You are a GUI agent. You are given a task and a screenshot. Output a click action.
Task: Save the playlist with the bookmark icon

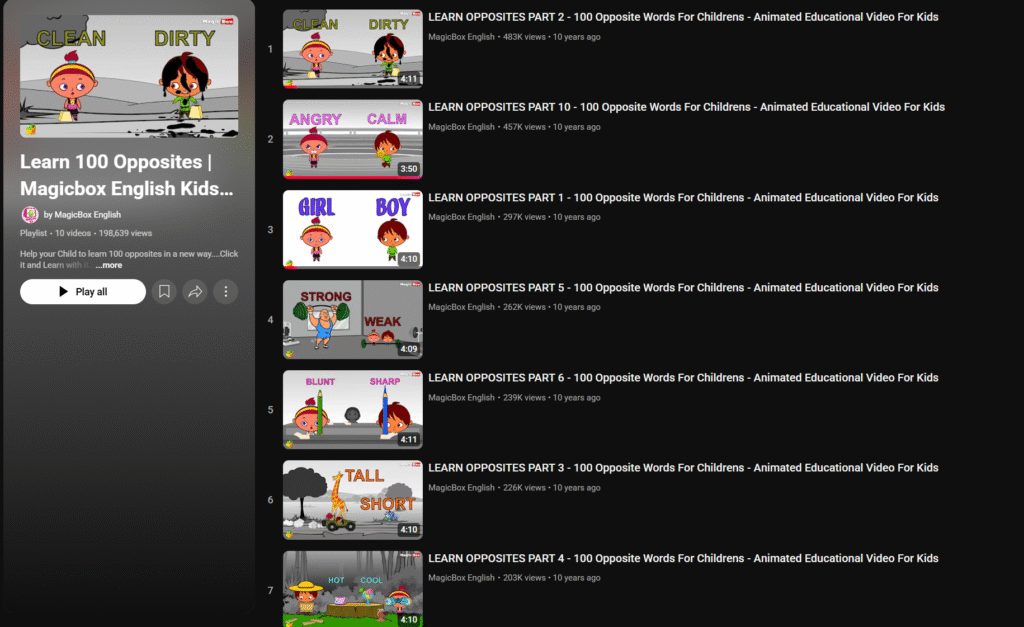pos(164,291)
